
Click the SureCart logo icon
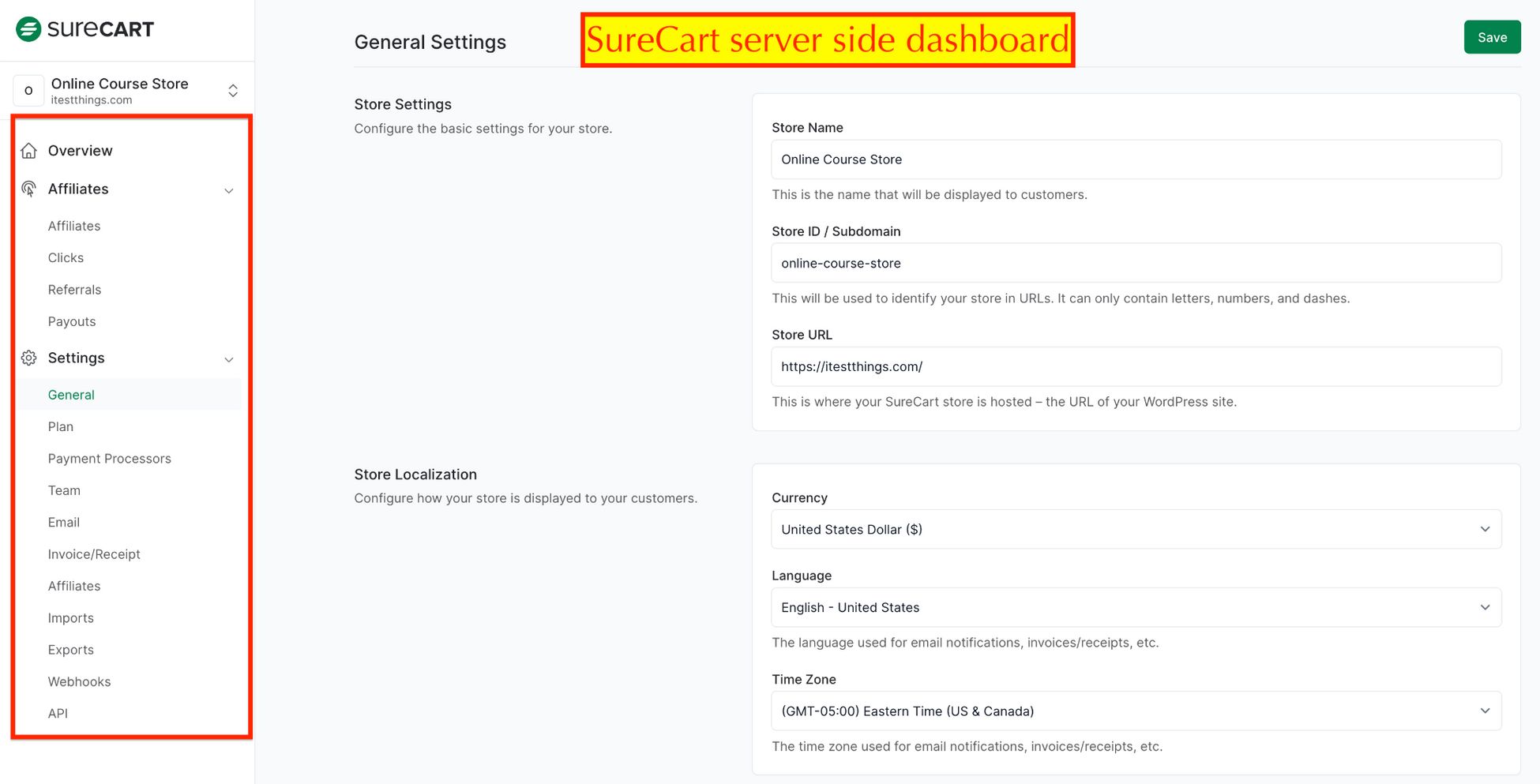point(28,29)
